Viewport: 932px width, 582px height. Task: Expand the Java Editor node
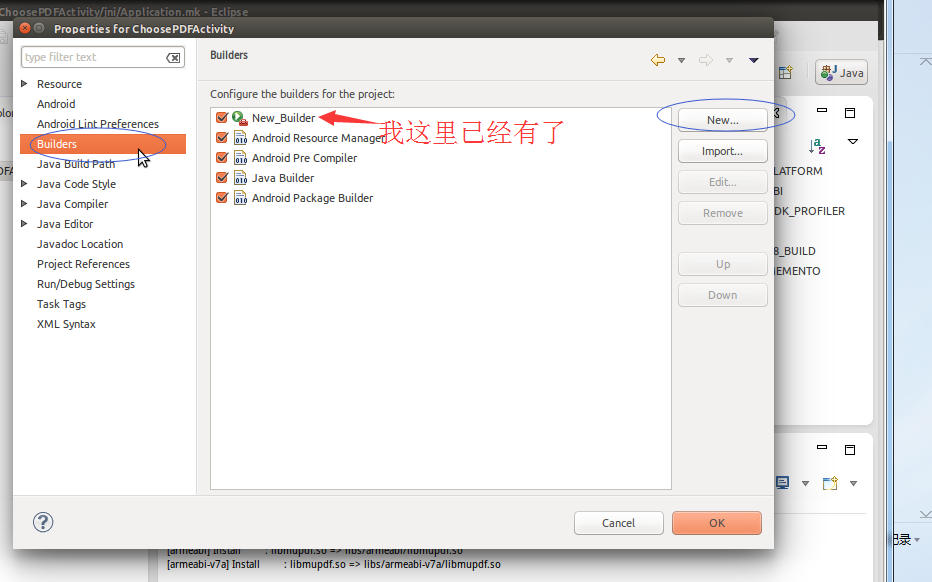24,224
